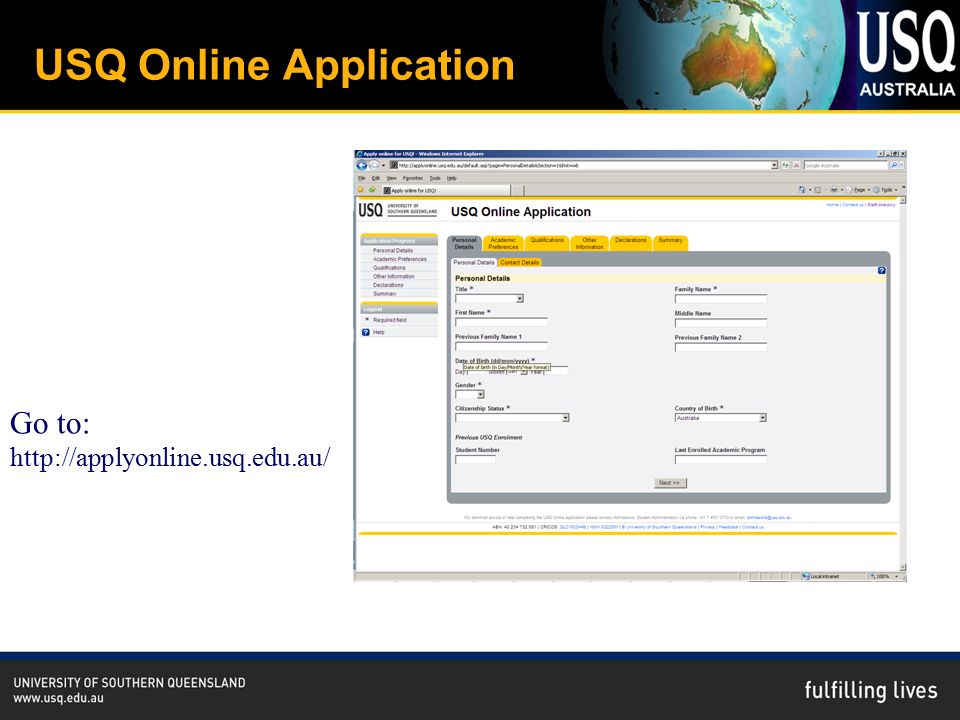Image resolution: width=960 pixels, height=720 pixels.
Task: Click the red Stop loading icon
Action: pyautogui.click(x=796, y=165)
